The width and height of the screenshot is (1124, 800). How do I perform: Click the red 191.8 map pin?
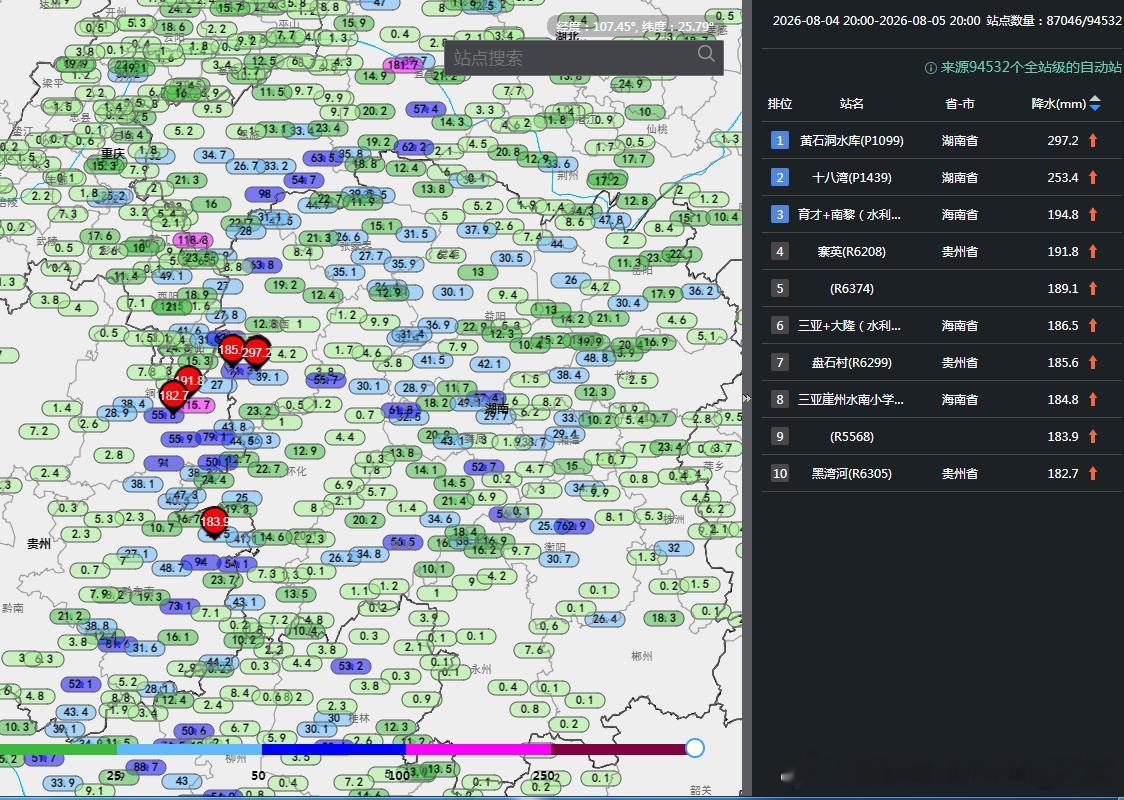[x=189, y=380]
